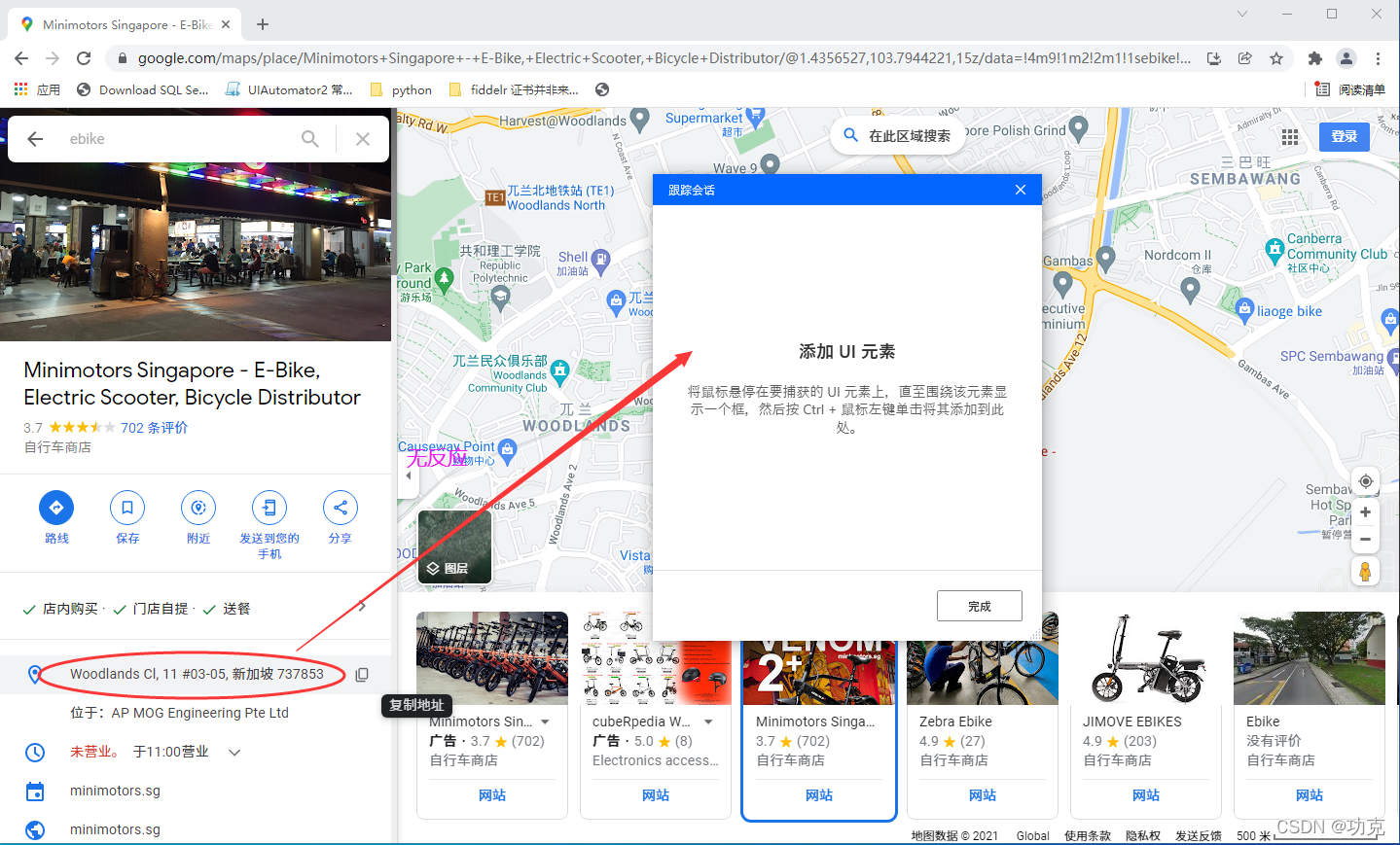Open the fiddelr bookmarks folder
Image resolution: width=1400 pixels, height=845 pixels.
514,89
